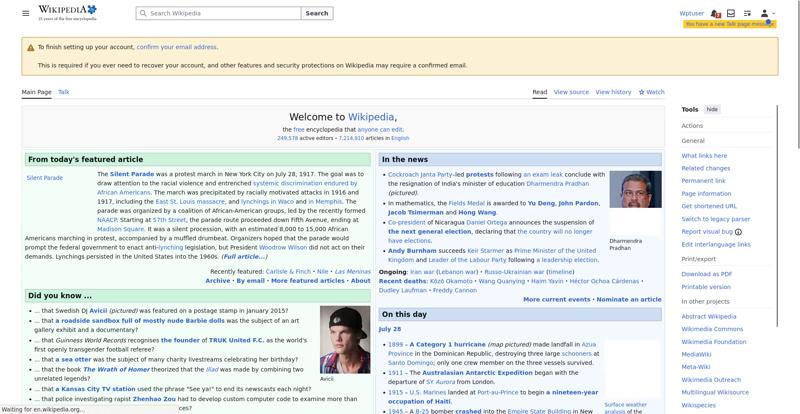Open the View history tab
Viewport: 800px width, 414px height.
pos(613,92)
